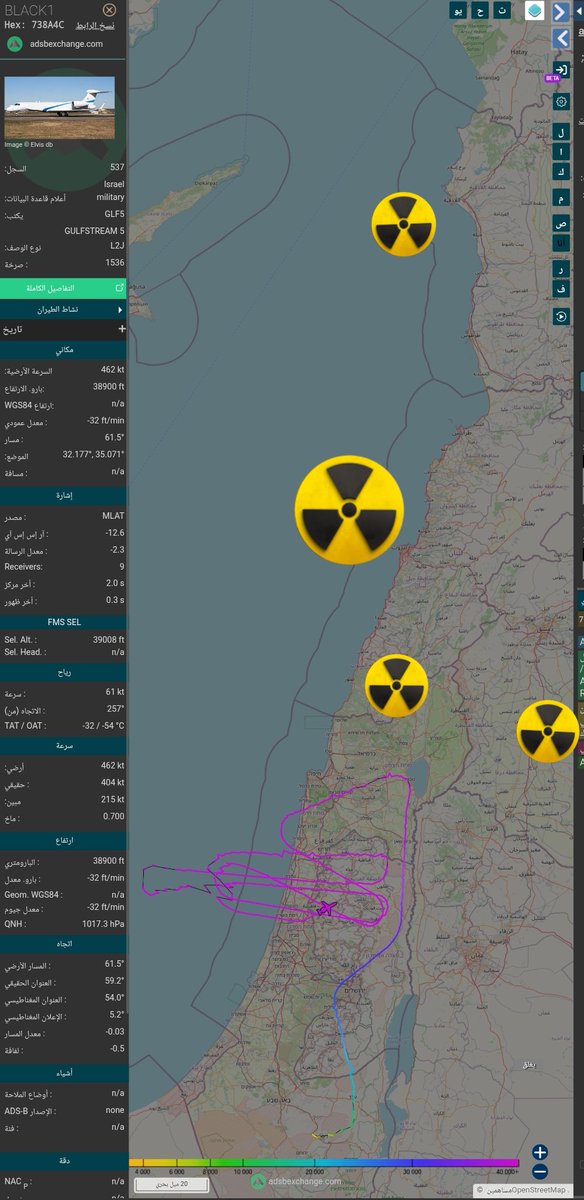
Task: Open full details via التفاصيل الكاملة button
Action: point(63,287)
